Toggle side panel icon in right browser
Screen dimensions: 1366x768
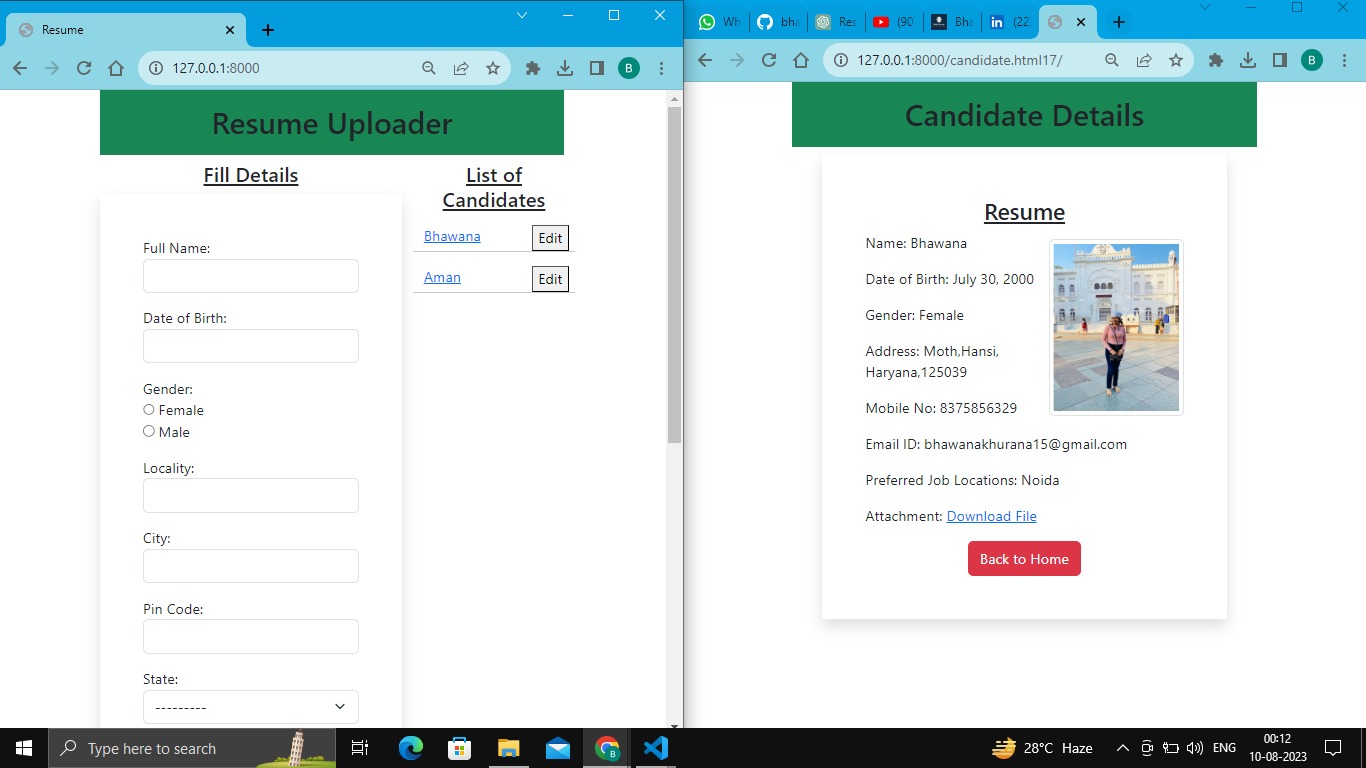point(1280,60)
